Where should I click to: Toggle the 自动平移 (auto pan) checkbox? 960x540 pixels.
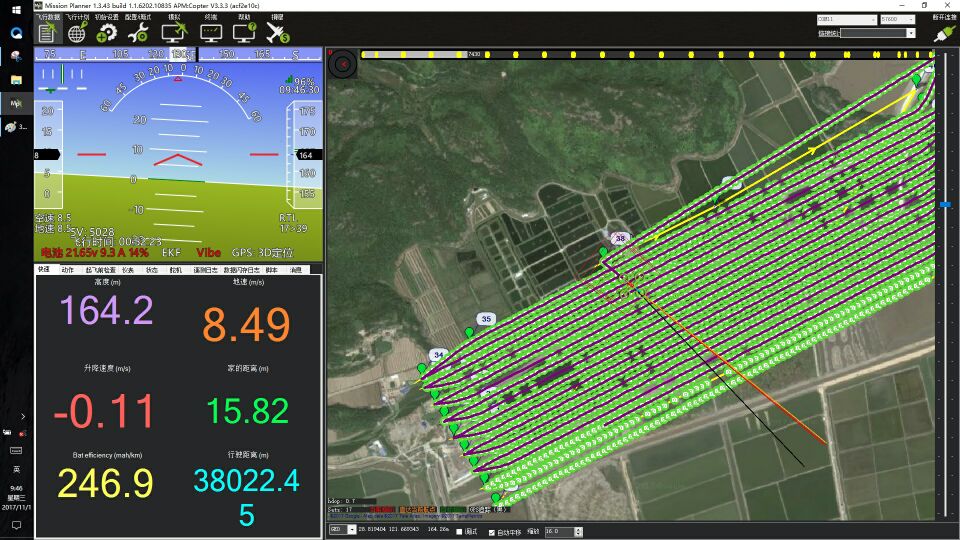click(492, 532)
